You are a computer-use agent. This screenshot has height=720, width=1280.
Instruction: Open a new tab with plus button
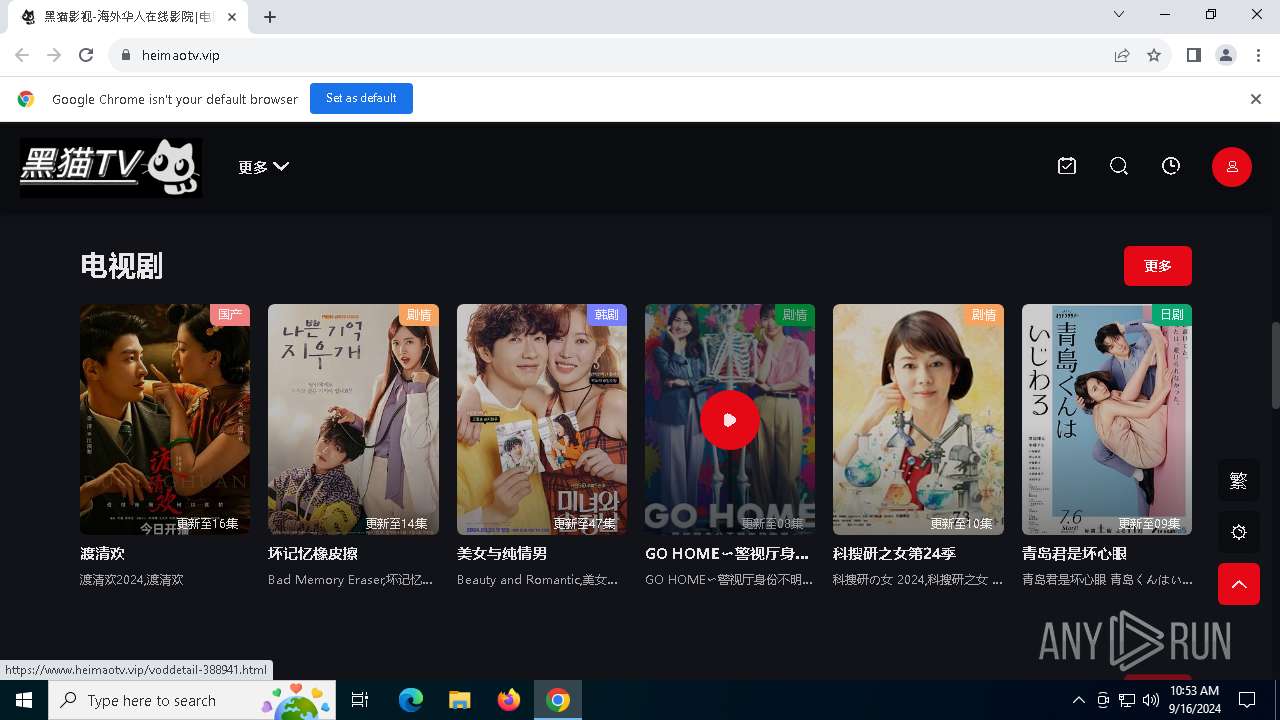270,17
